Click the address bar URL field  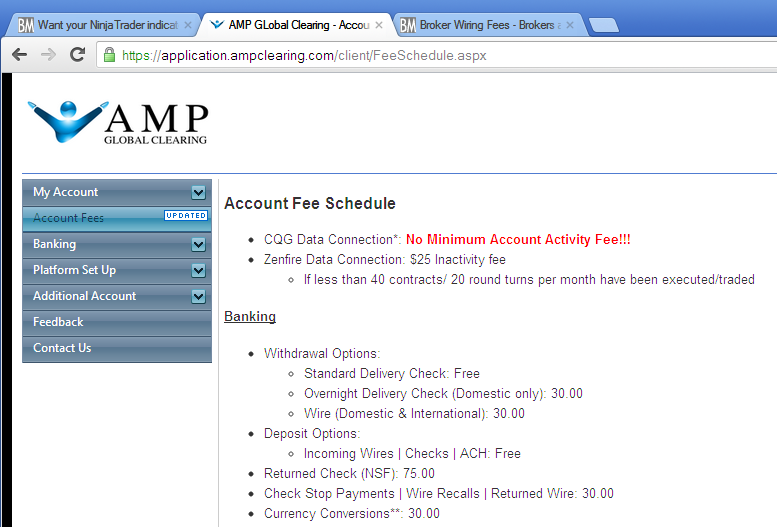(436, 55)
